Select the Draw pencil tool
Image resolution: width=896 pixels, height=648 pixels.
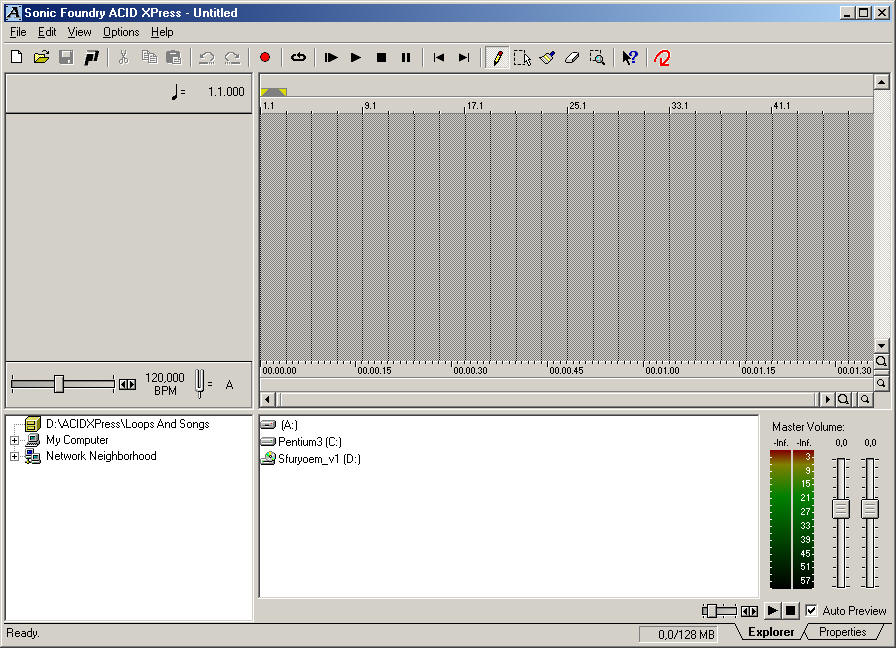click(498, 57)
